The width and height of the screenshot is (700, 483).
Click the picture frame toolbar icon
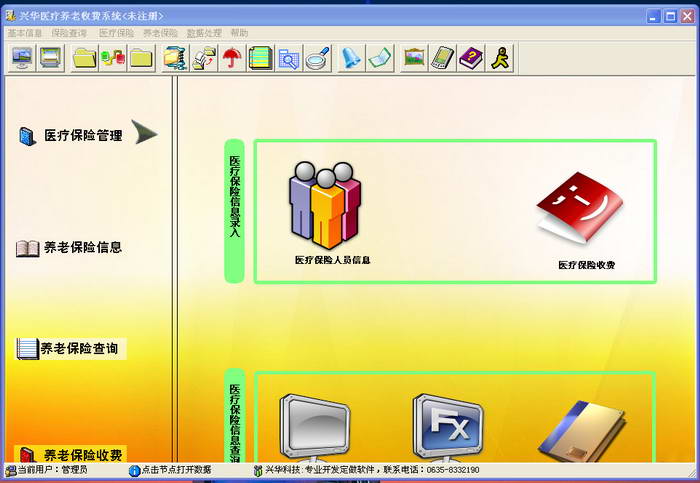(414, 58)
